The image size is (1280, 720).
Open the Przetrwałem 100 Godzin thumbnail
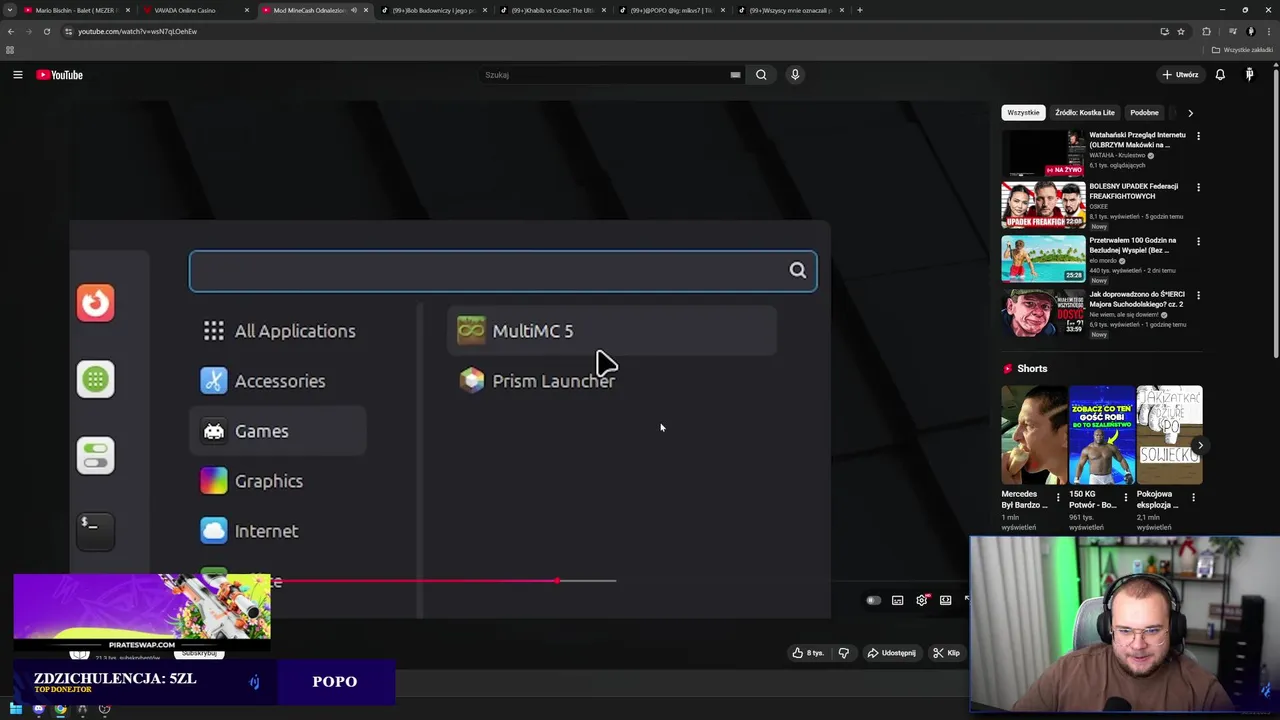(x=1043, y=259)
